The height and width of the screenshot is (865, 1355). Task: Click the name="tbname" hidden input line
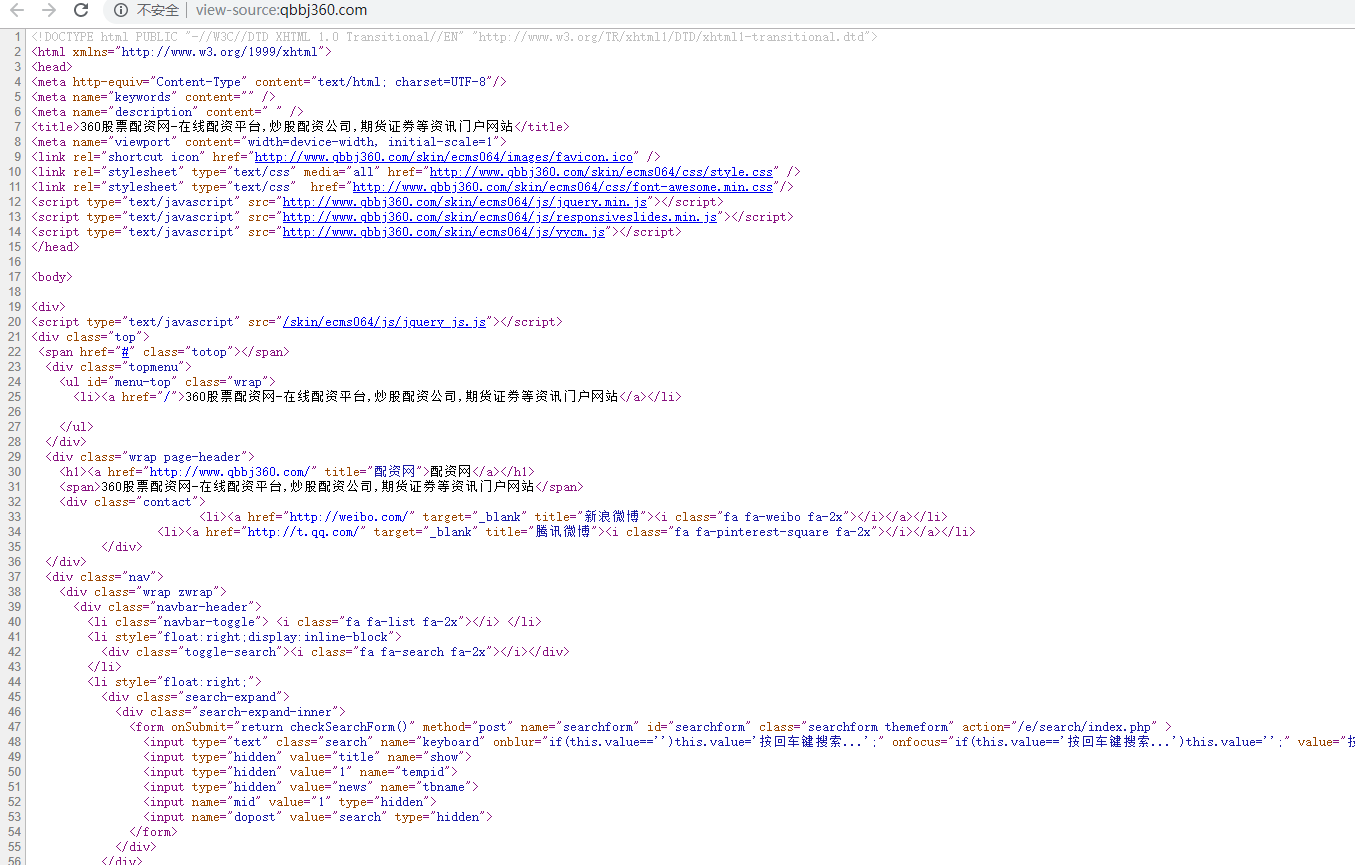tap(311, 787)
